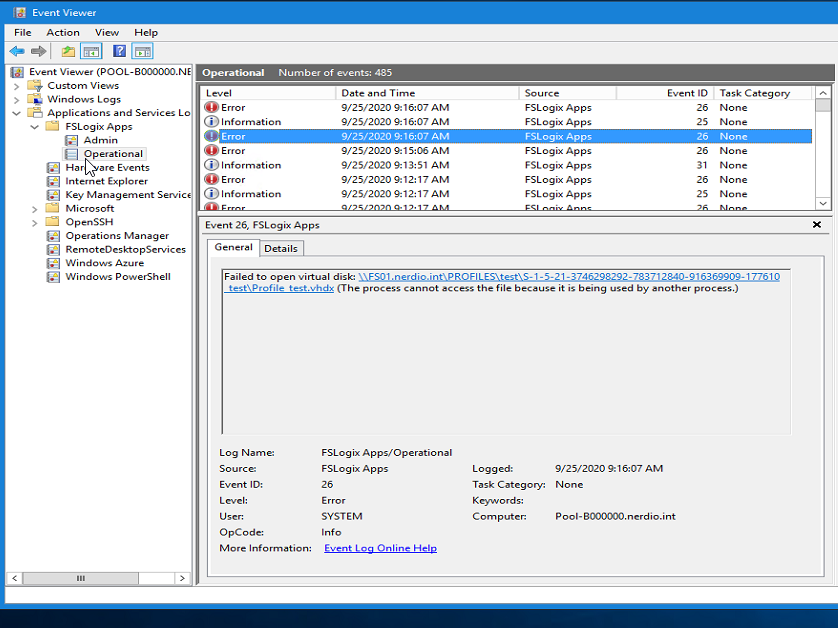Sort events by Level column header
The height and width of the screenshot is (628, 838).
(x=269, y=93)
